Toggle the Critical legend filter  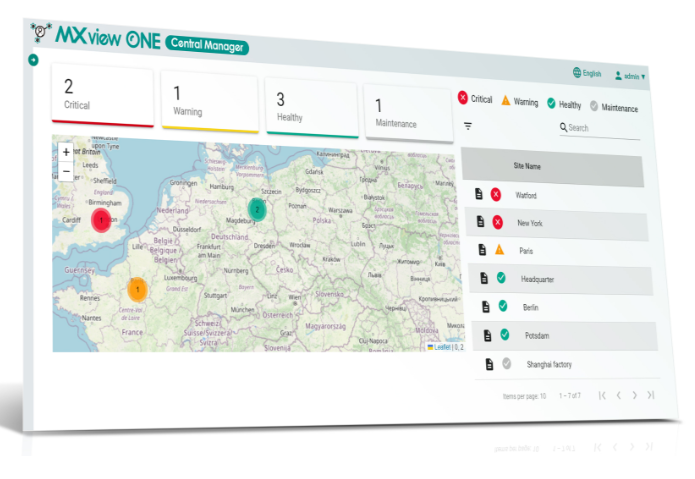[475, 99]
